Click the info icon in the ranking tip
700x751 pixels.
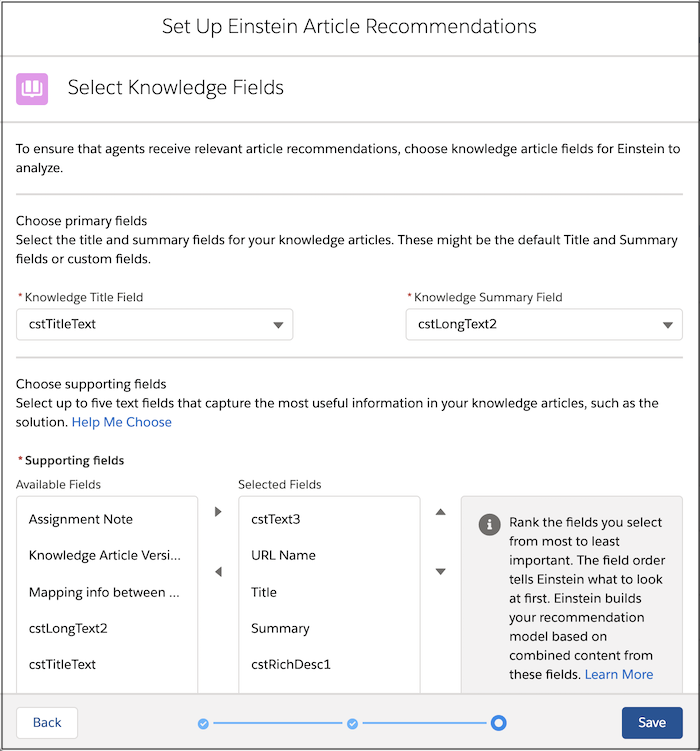pos(489,524)
